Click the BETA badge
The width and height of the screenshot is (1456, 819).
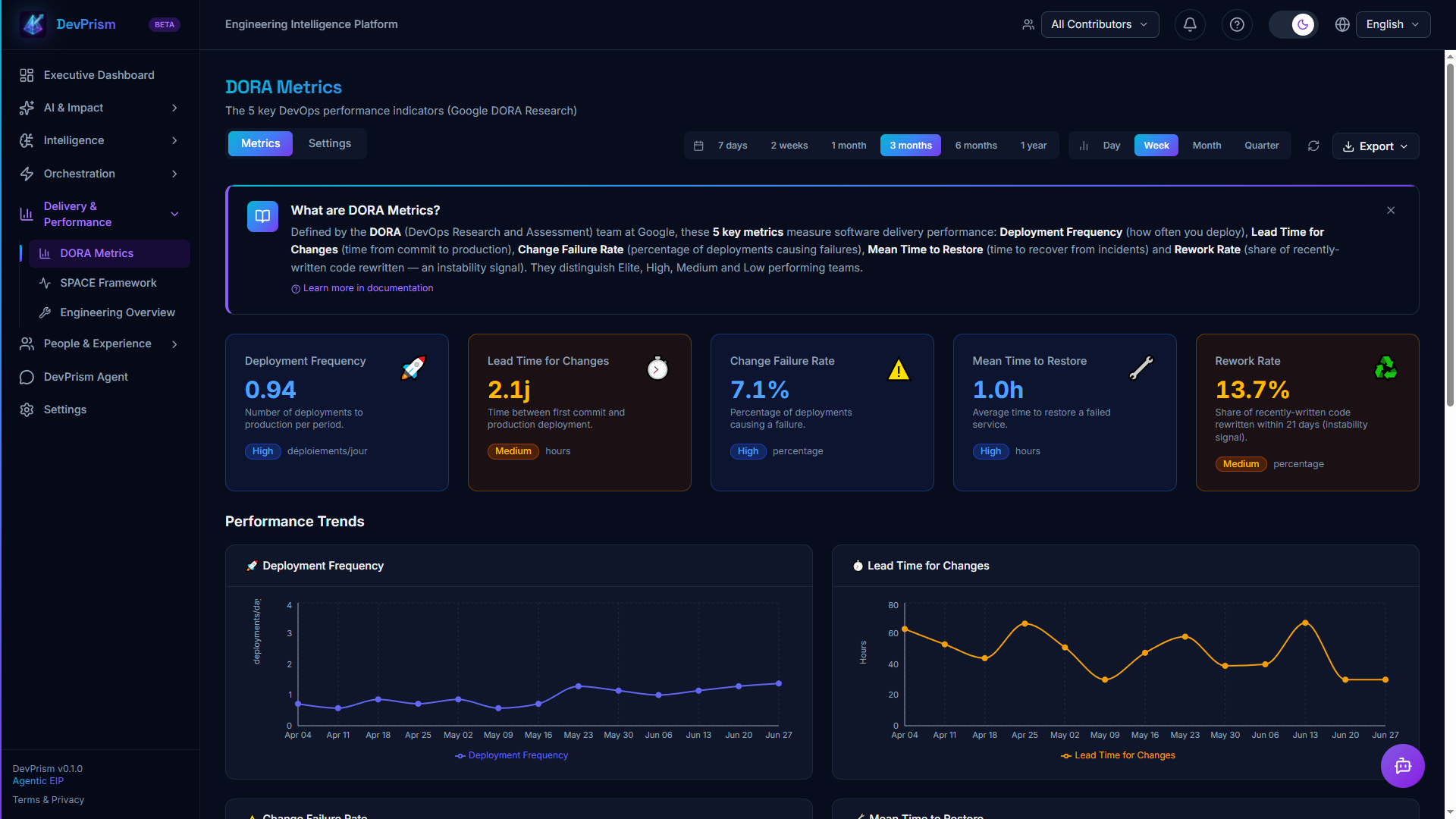165,25
